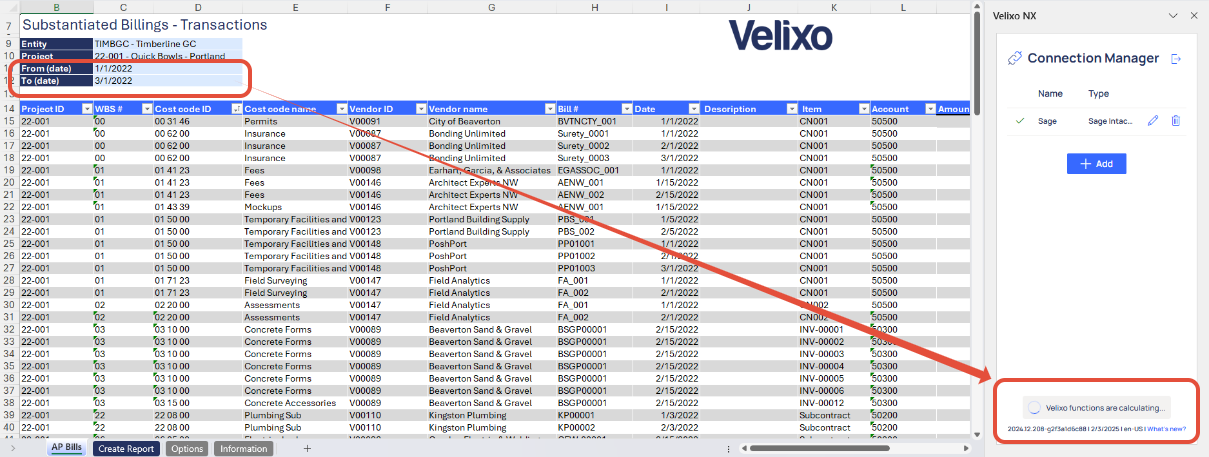Close the Velixo NX task pane
Screen dimensions: 1209x457
coord(1193,15)
